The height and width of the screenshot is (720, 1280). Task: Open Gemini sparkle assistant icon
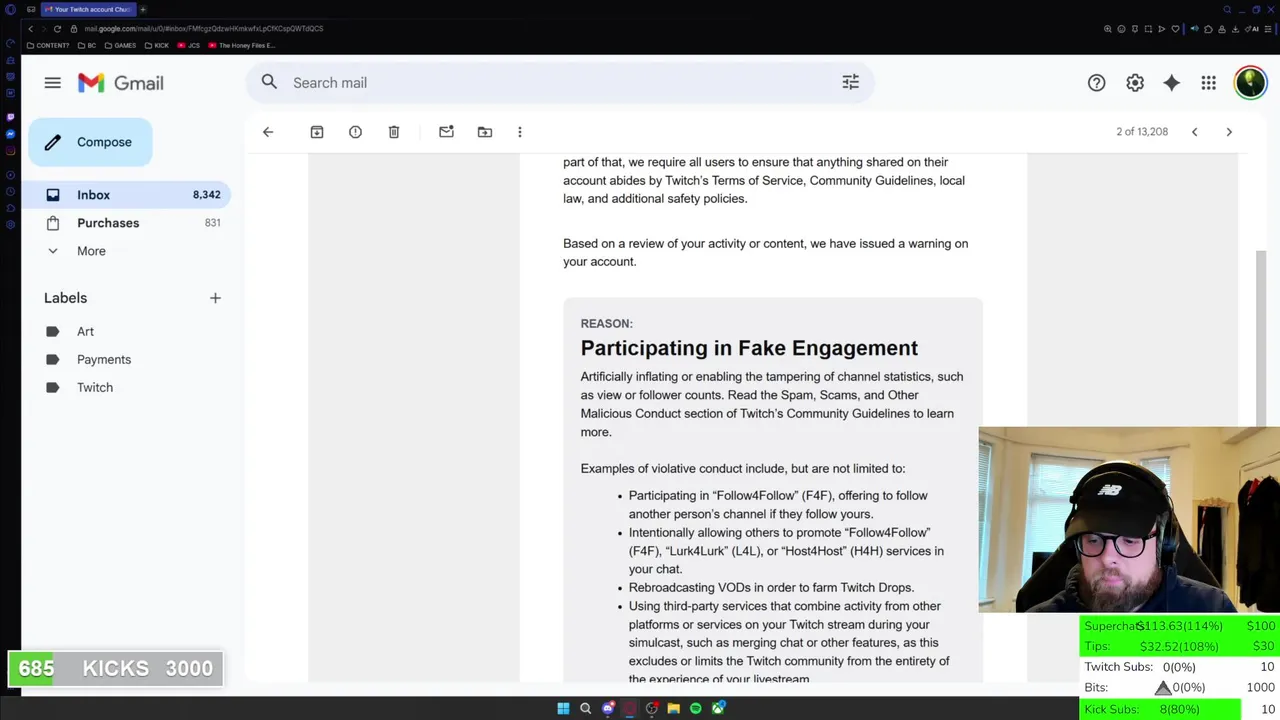pos(1171,83)
